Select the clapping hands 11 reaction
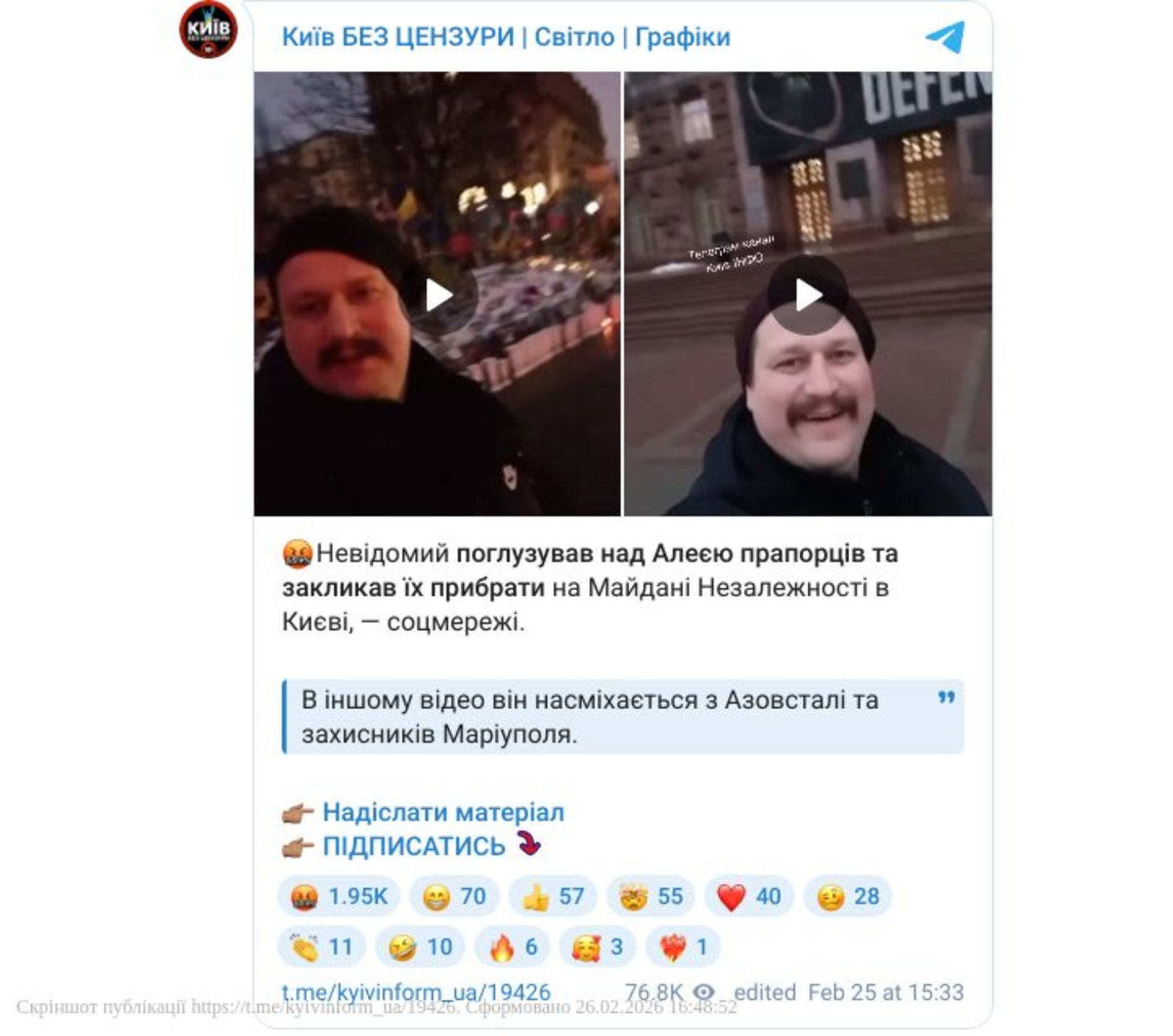 pos(322,947)
